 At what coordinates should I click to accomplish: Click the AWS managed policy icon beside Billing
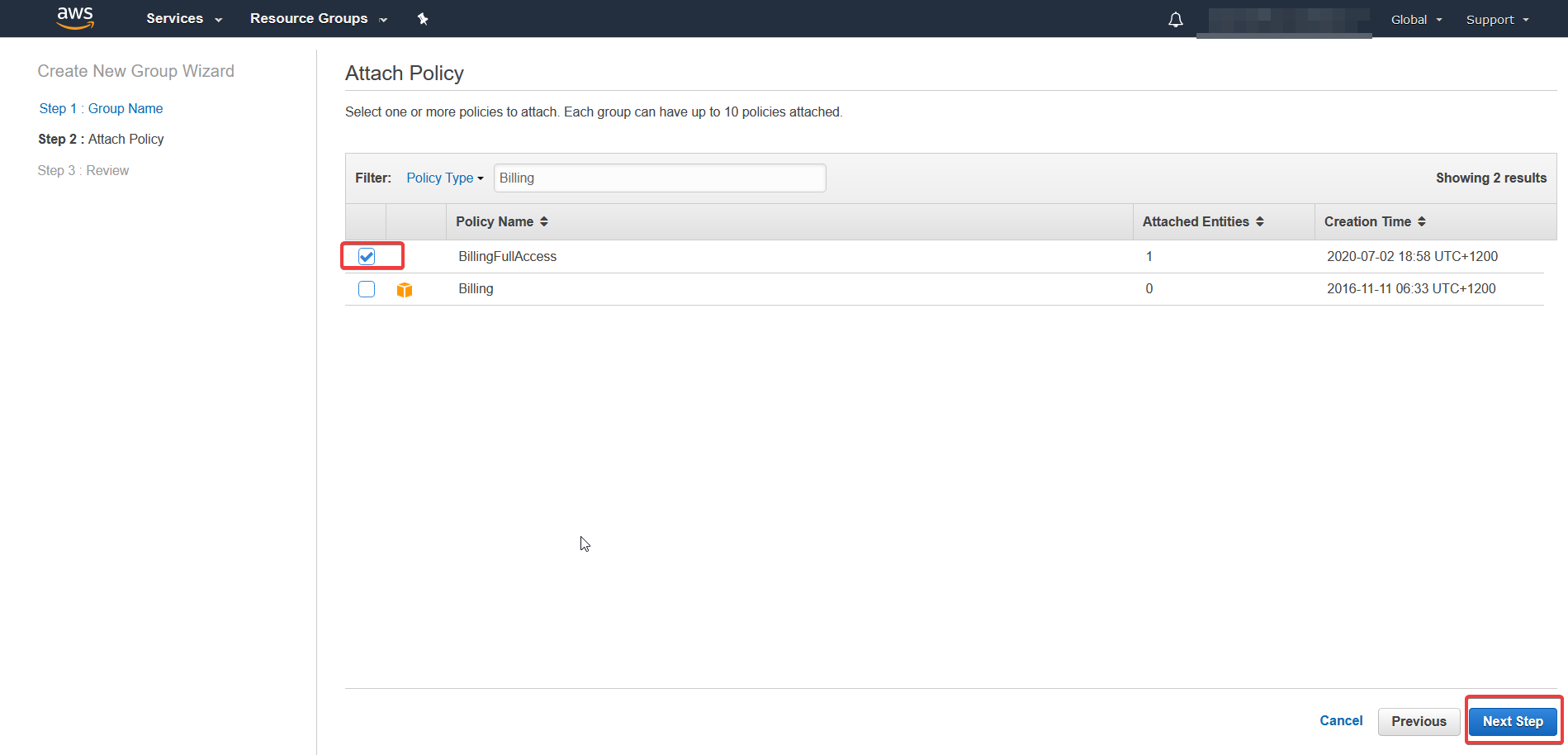(x=404, y=289)
